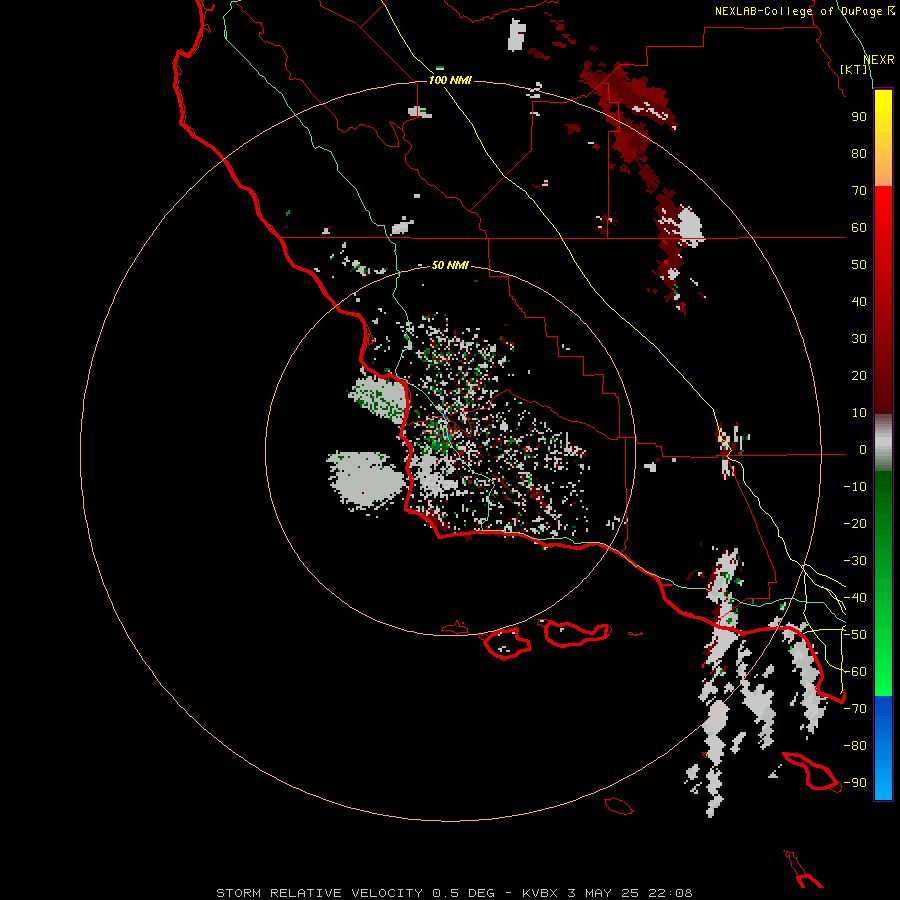
Task: Click the positive 90 value on velocity scale
Action: click(859, 117)
